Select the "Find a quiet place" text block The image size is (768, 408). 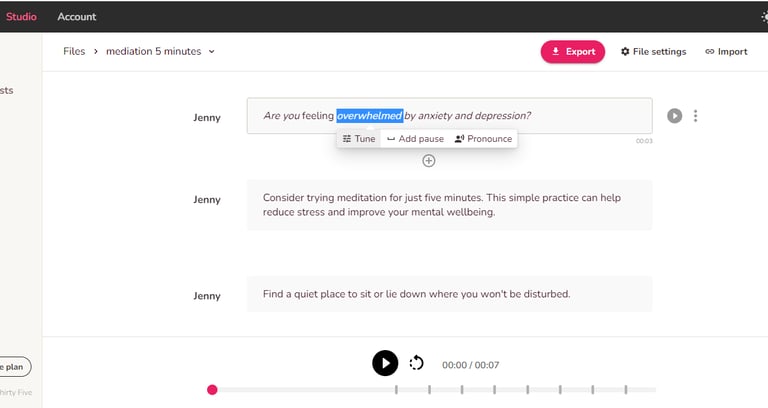click(449, 294)
